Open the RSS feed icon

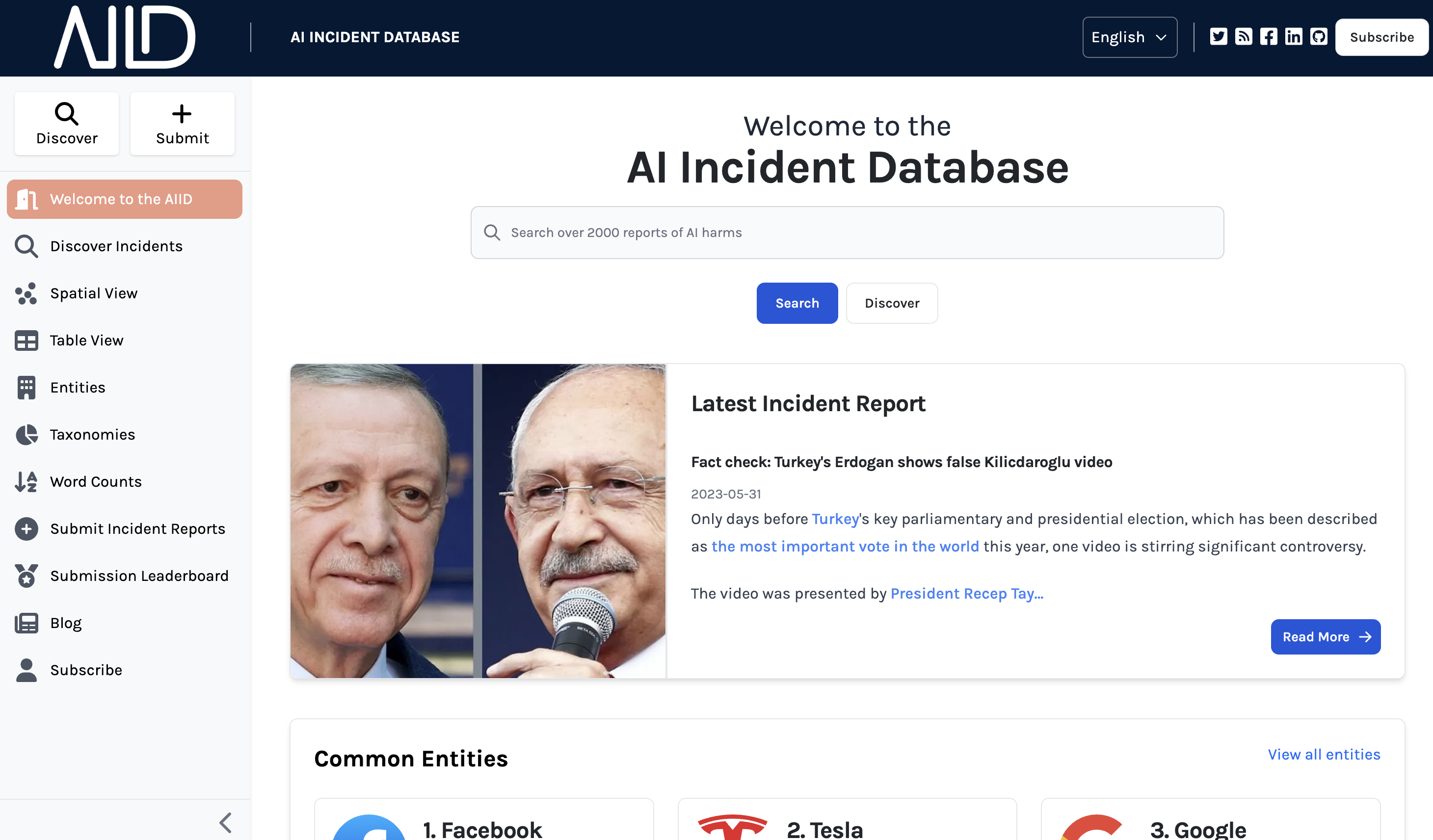[x=1243, y=37]
